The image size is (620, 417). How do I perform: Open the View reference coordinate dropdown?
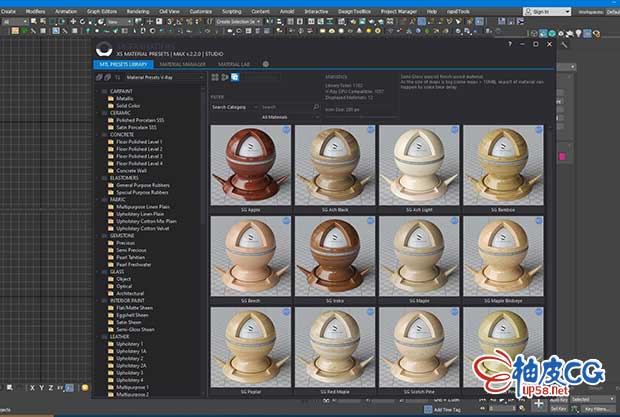tap(120, 21)
